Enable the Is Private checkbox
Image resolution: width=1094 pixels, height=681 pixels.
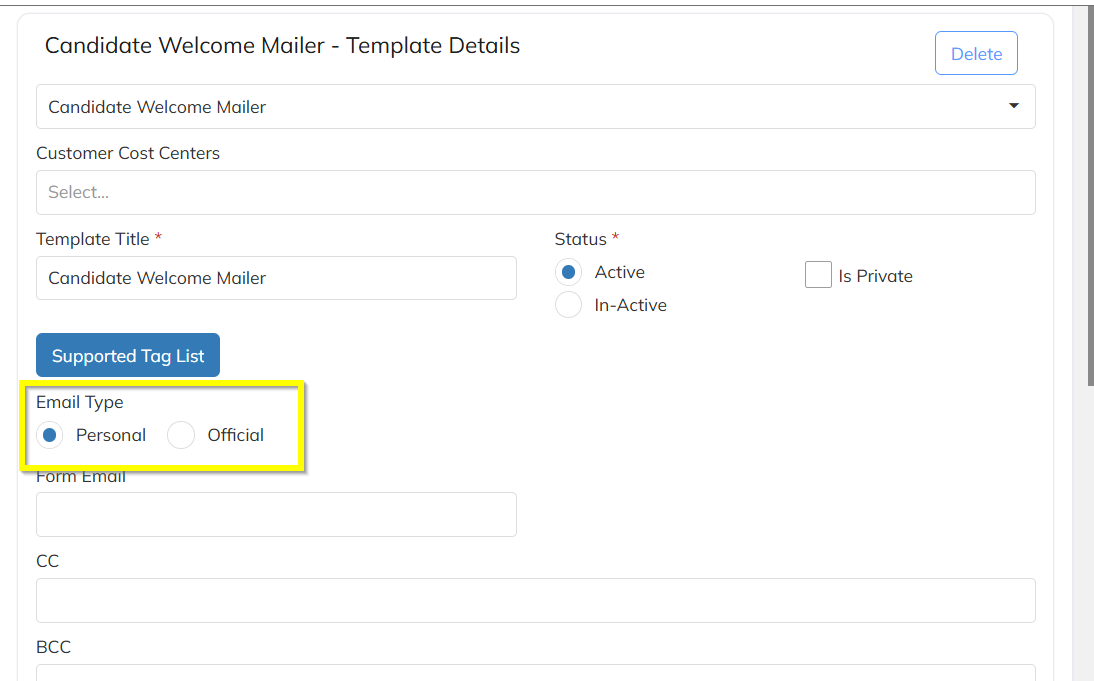[818, 275]
